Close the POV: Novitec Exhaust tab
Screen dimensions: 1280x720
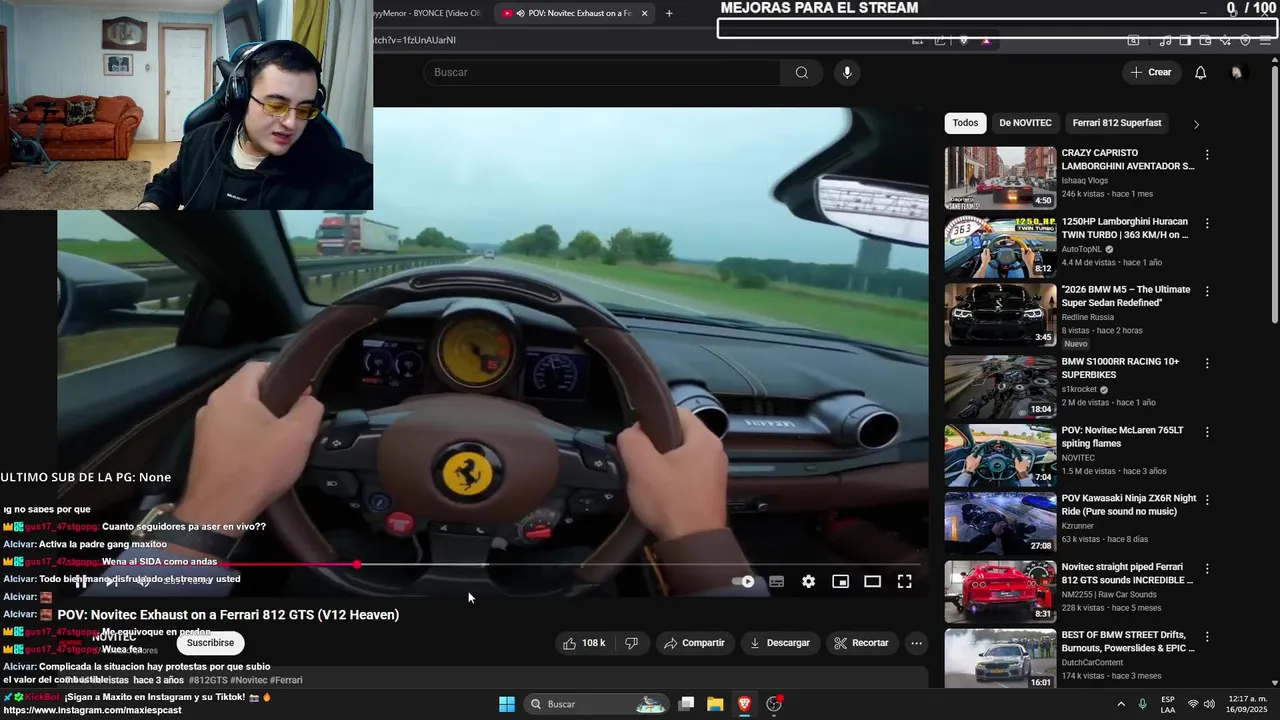click(x=644, y=13)
